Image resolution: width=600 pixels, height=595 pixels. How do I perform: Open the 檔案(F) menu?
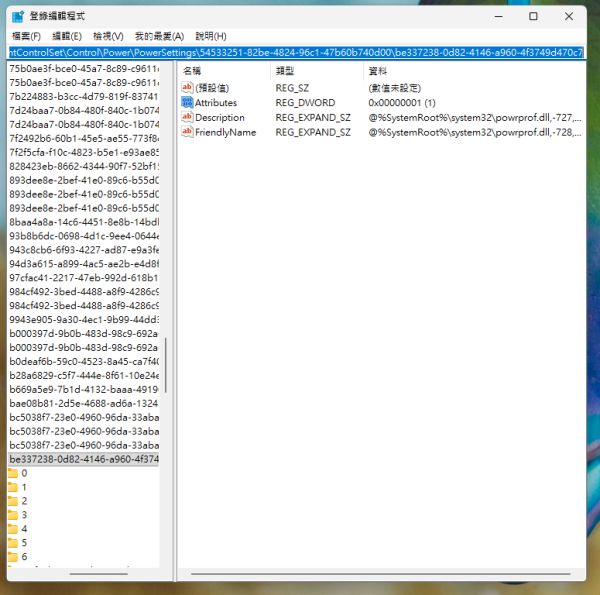point(26,36)
